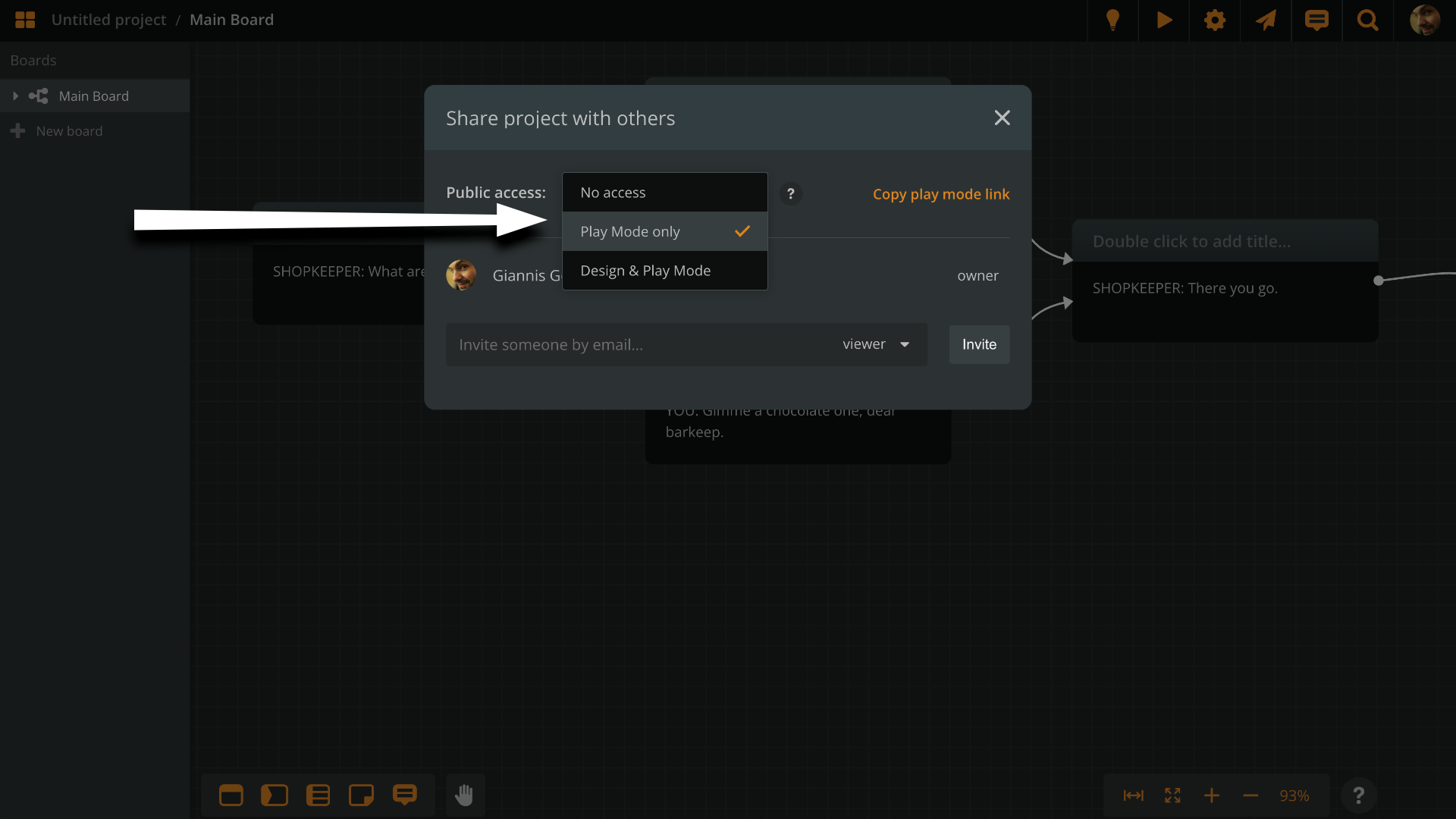Choose Design & Play Mode access
This screenshot has width=1456, height=819.
pyautogui.click(x=664, y=270)
